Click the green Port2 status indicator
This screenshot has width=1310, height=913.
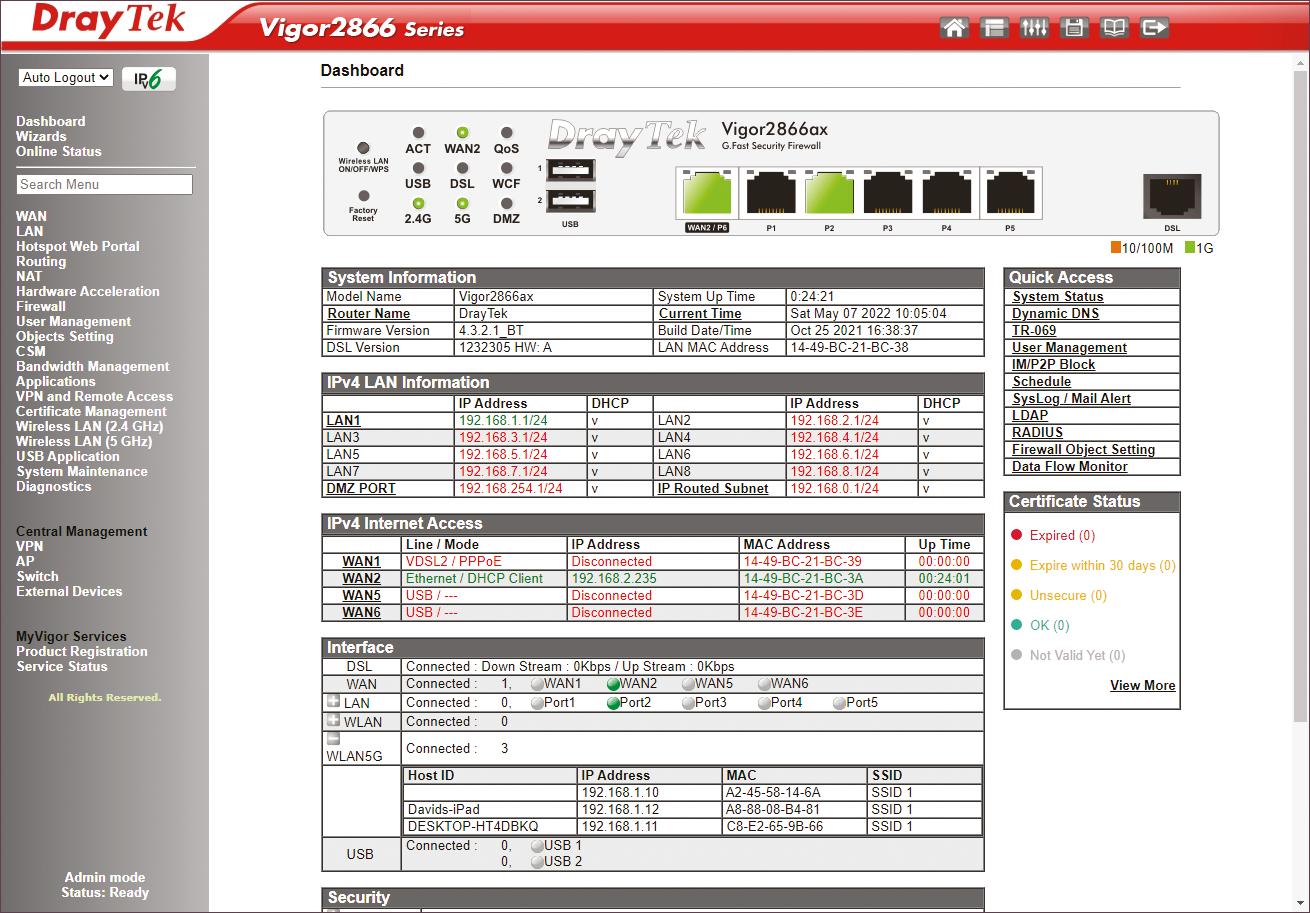(613, 703)
